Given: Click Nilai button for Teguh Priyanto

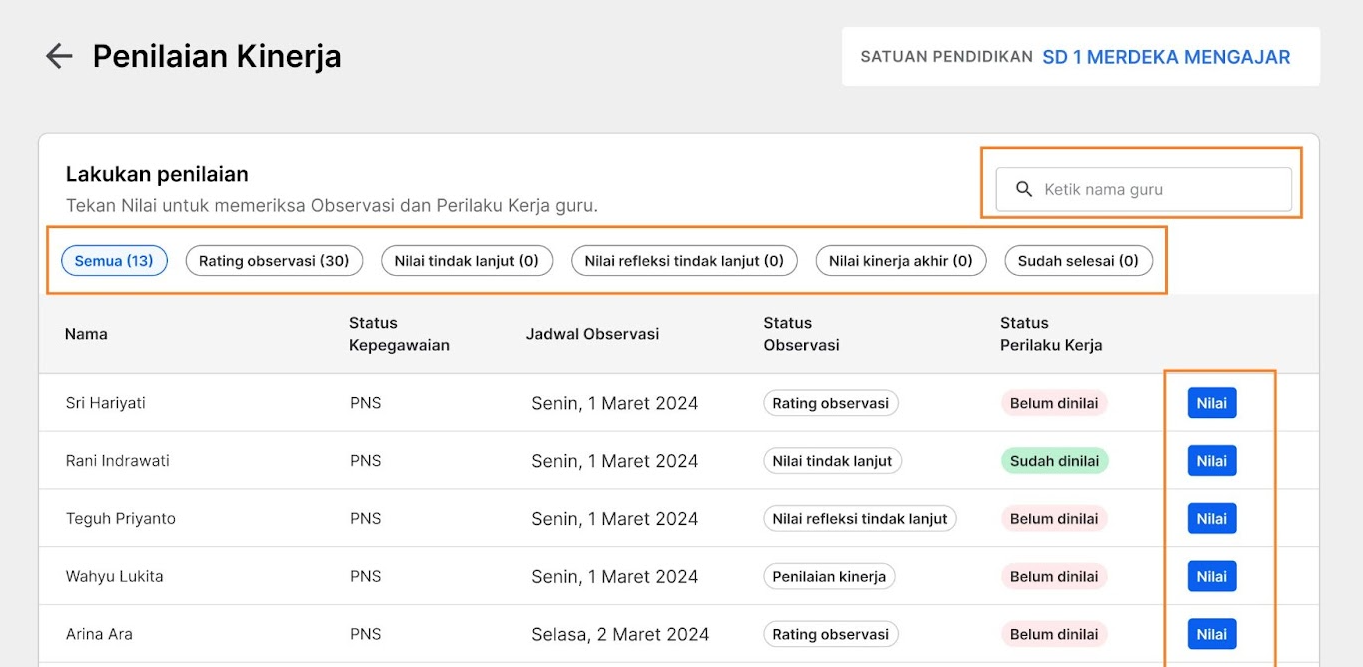Looking at the screenshot, I should tap(1212, 519).
